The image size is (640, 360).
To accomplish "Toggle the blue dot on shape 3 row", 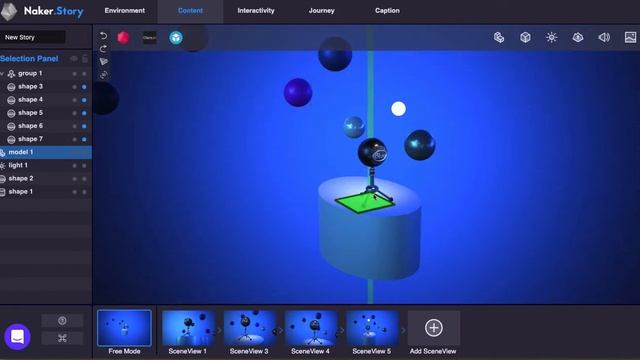I will [x=84, y=87].
